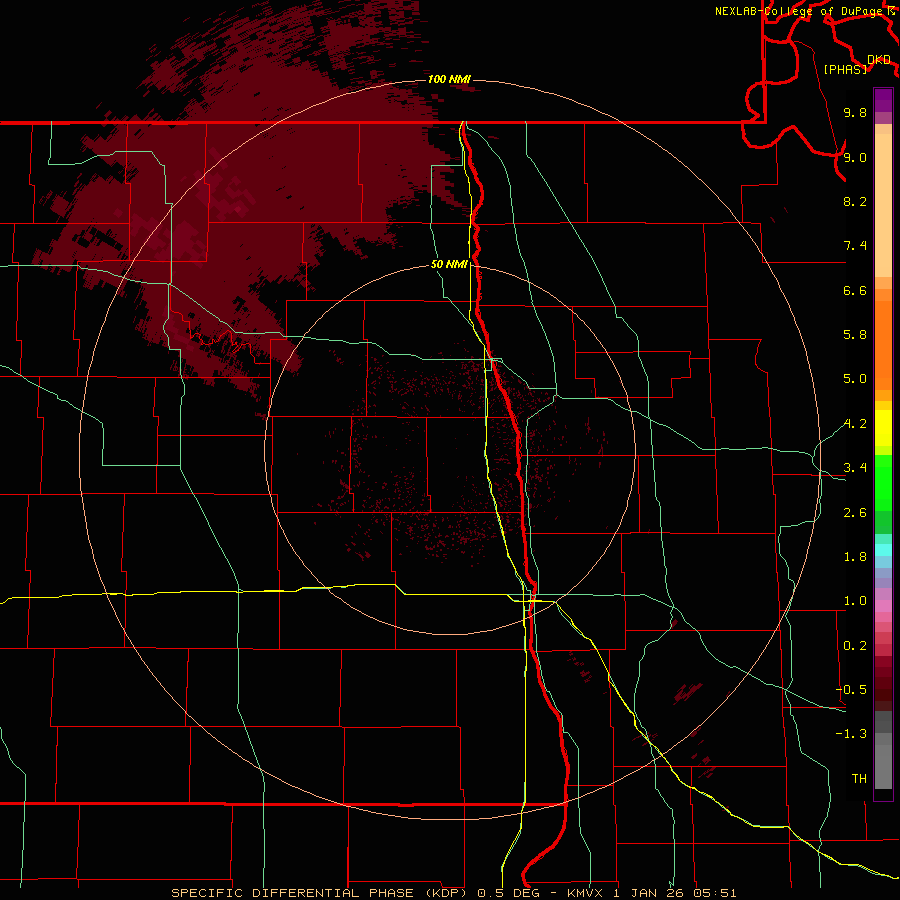Image resolution: width=900 pixels, height=900 pixels.
Task: Click the 8.2 legend value
Action: [x=855, y=201]
